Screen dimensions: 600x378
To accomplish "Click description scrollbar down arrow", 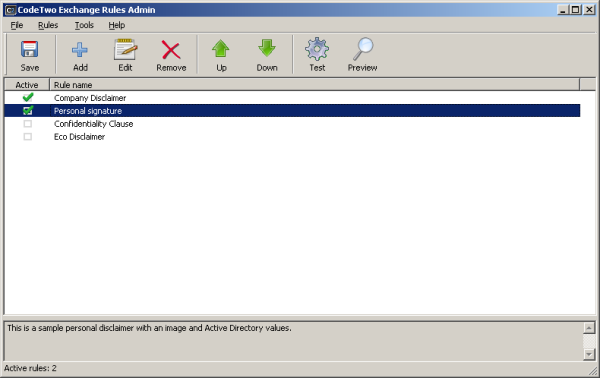I will pyautogui.click(x=589, y=355).
